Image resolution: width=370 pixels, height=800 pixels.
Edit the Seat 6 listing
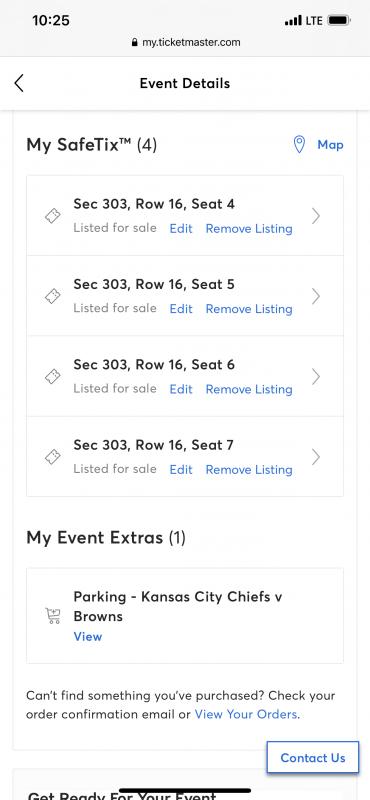pos(181,389)
